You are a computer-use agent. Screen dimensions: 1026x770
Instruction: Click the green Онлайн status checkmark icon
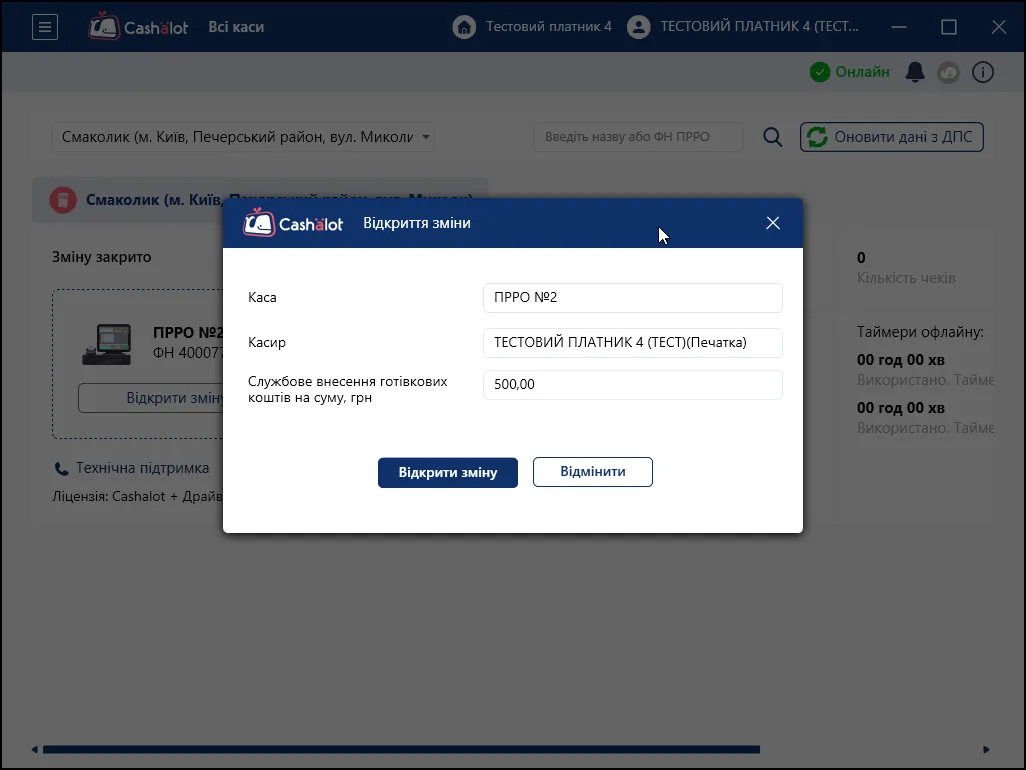pyautogui.click(x=820, y=72)
